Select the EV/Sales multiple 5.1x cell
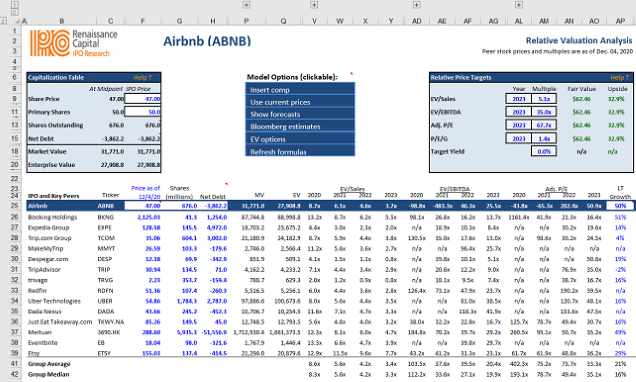The height and width of the screenshot is (382, 636). [544, 99]
